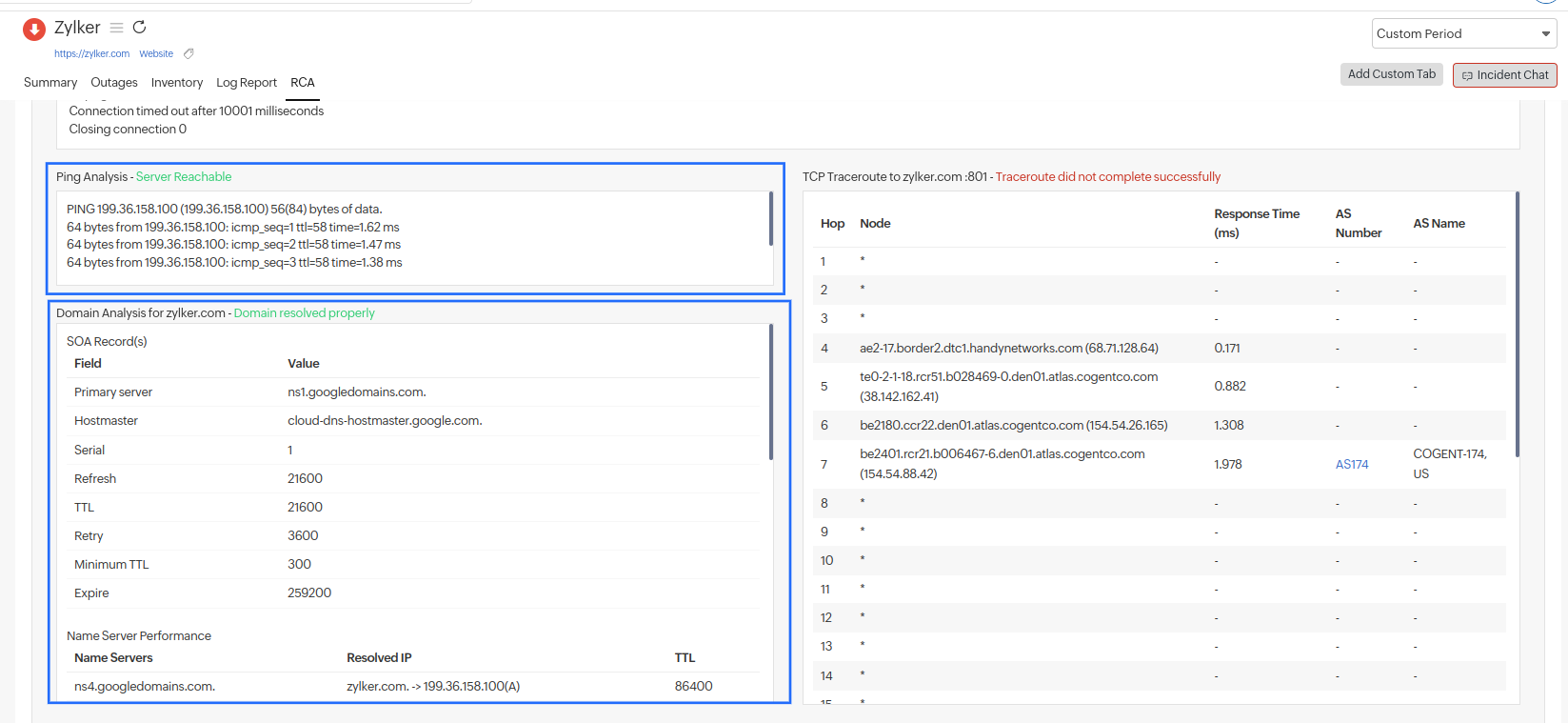1568x723 pixels.
Task: Click hop 6 node be2180.ccr22.den01
Action: tap(1013, 426)
